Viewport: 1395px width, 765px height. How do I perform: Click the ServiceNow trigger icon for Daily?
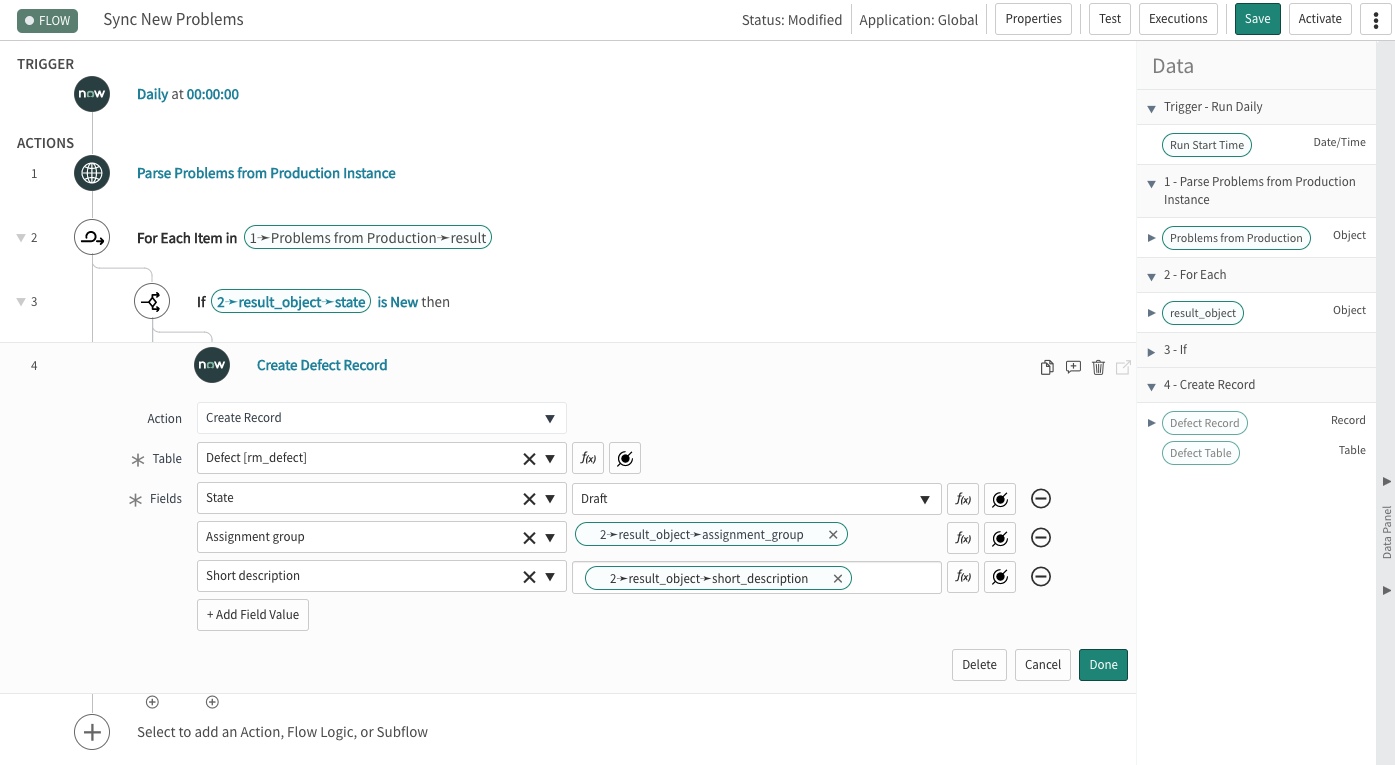(92, 94)
